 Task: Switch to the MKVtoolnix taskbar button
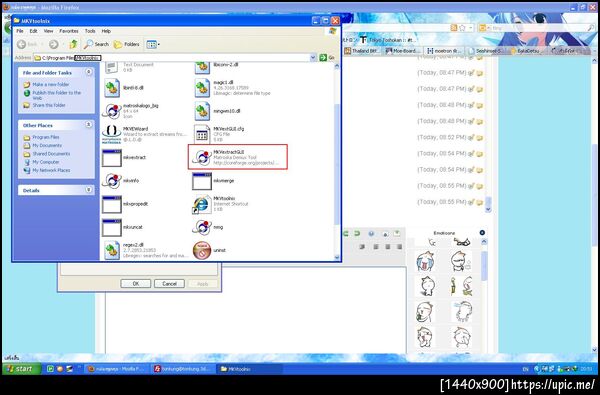pyautogui.click(x=249, y=369)
